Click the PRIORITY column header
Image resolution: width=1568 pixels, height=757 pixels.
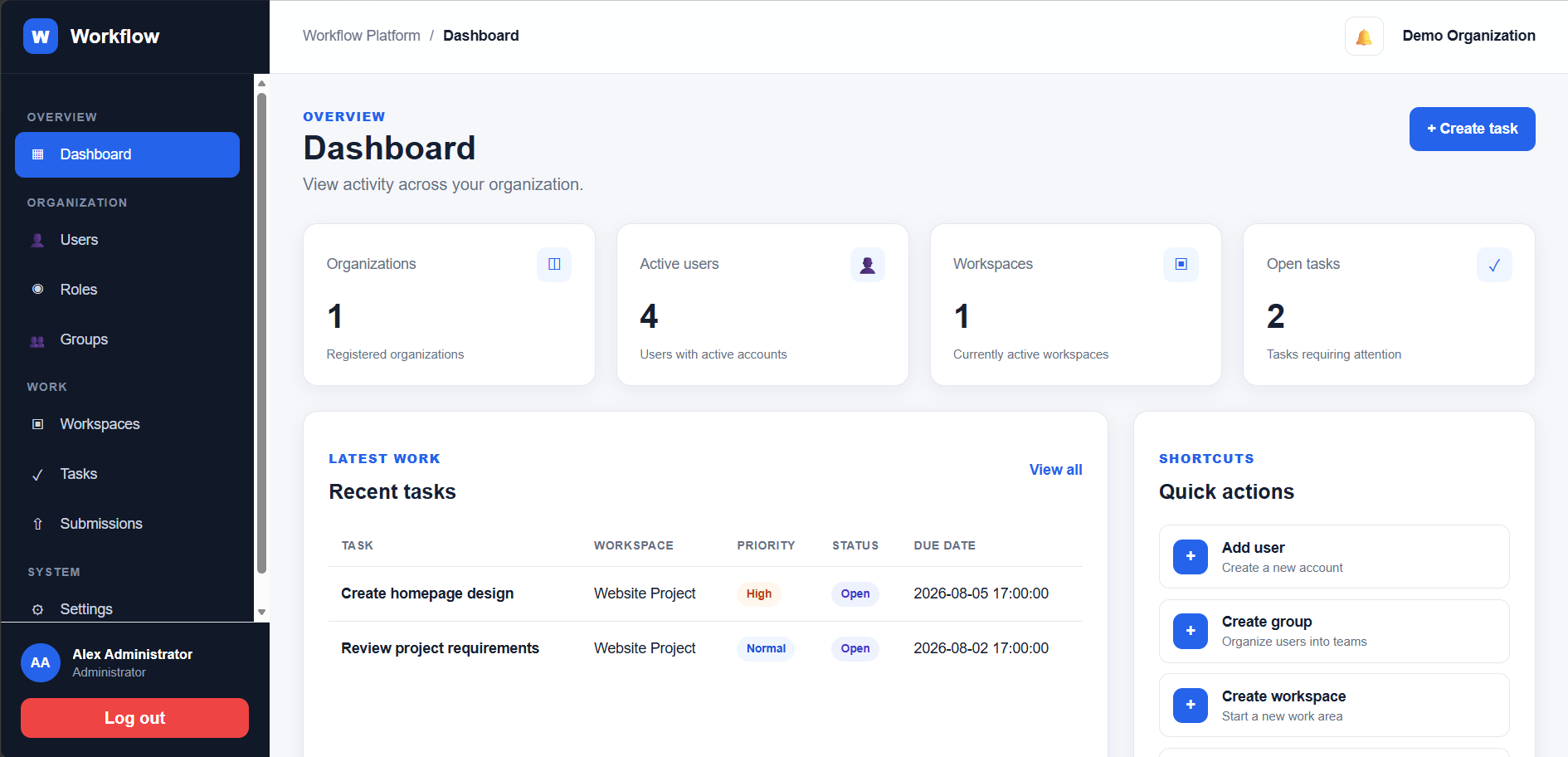[766, 545]
